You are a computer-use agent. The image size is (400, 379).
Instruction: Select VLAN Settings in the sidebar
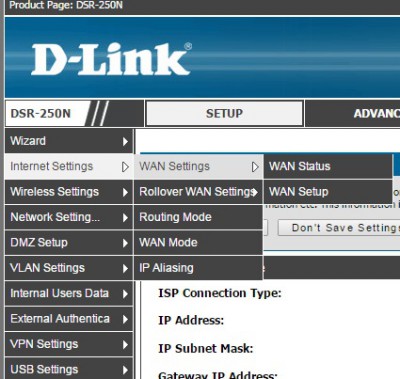coord(69,268)
